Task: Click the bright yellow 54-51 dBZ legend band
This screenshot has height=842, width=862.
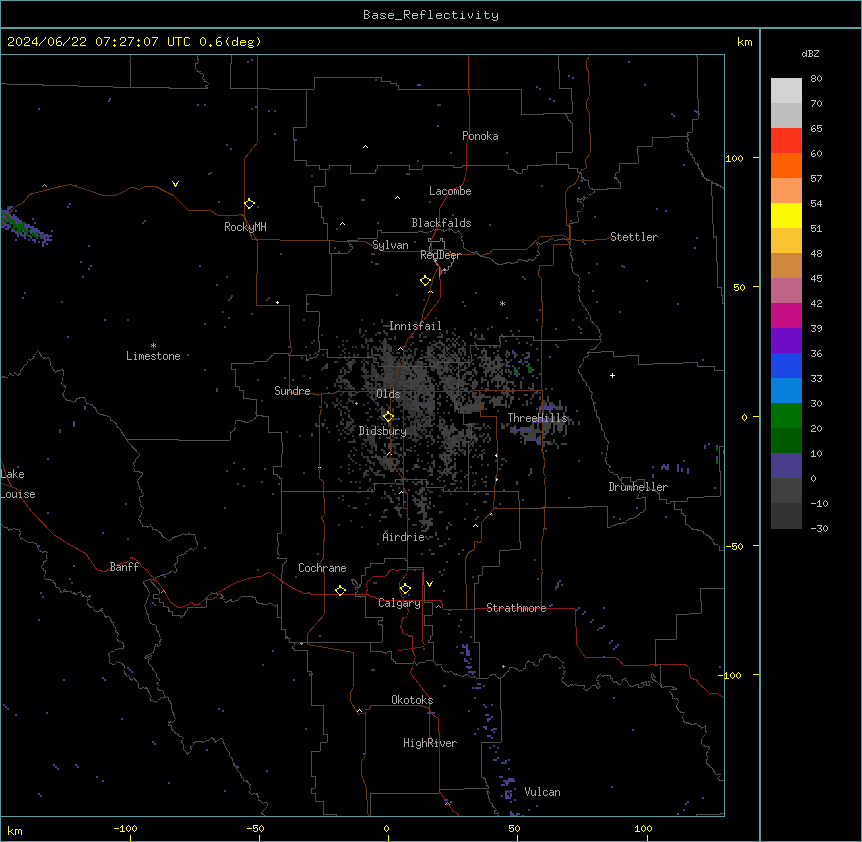Action: tap(786, 215)
